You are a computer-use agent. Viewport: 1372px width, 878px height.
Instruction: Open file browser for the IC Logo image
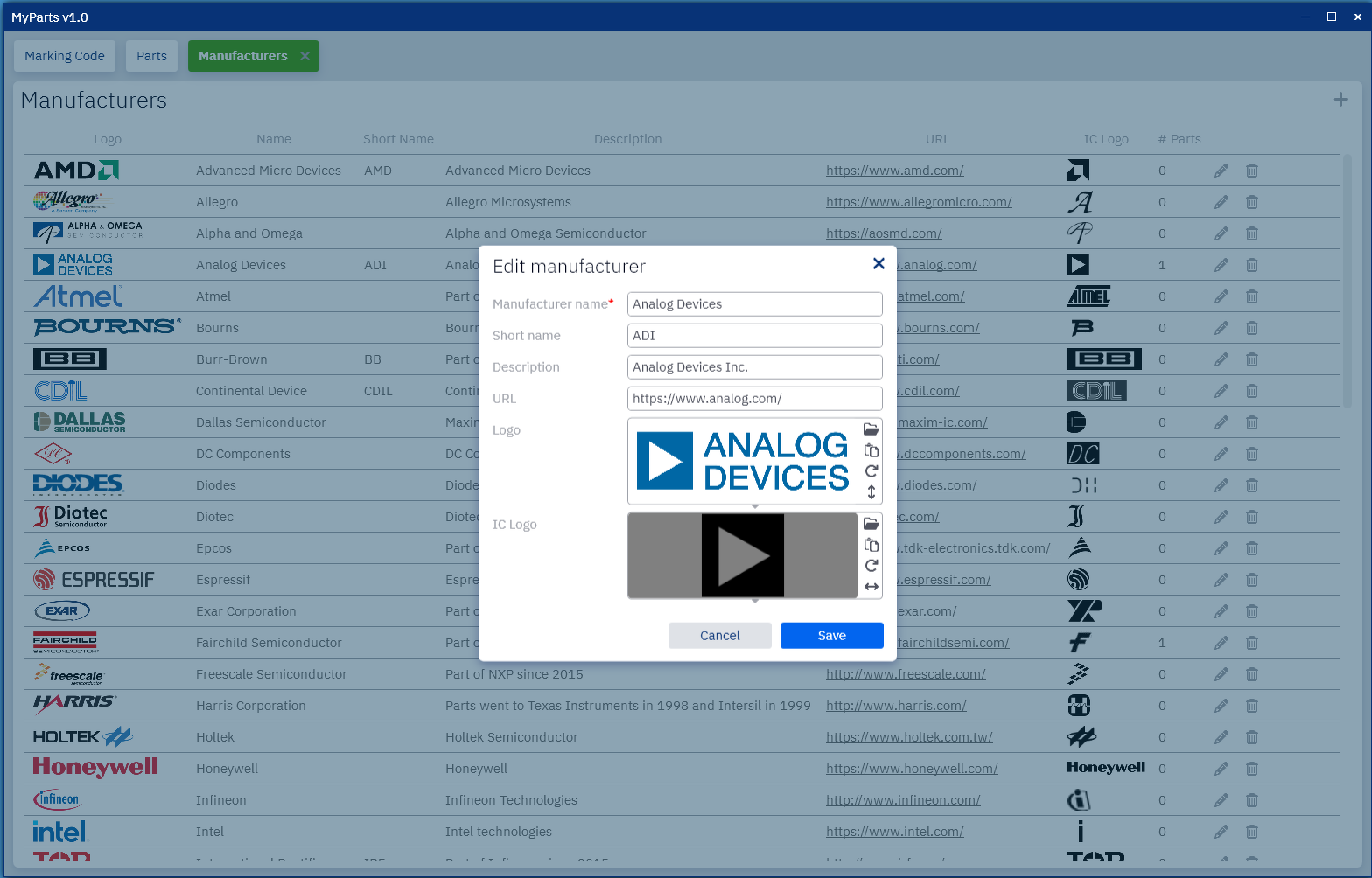point(871,524)
